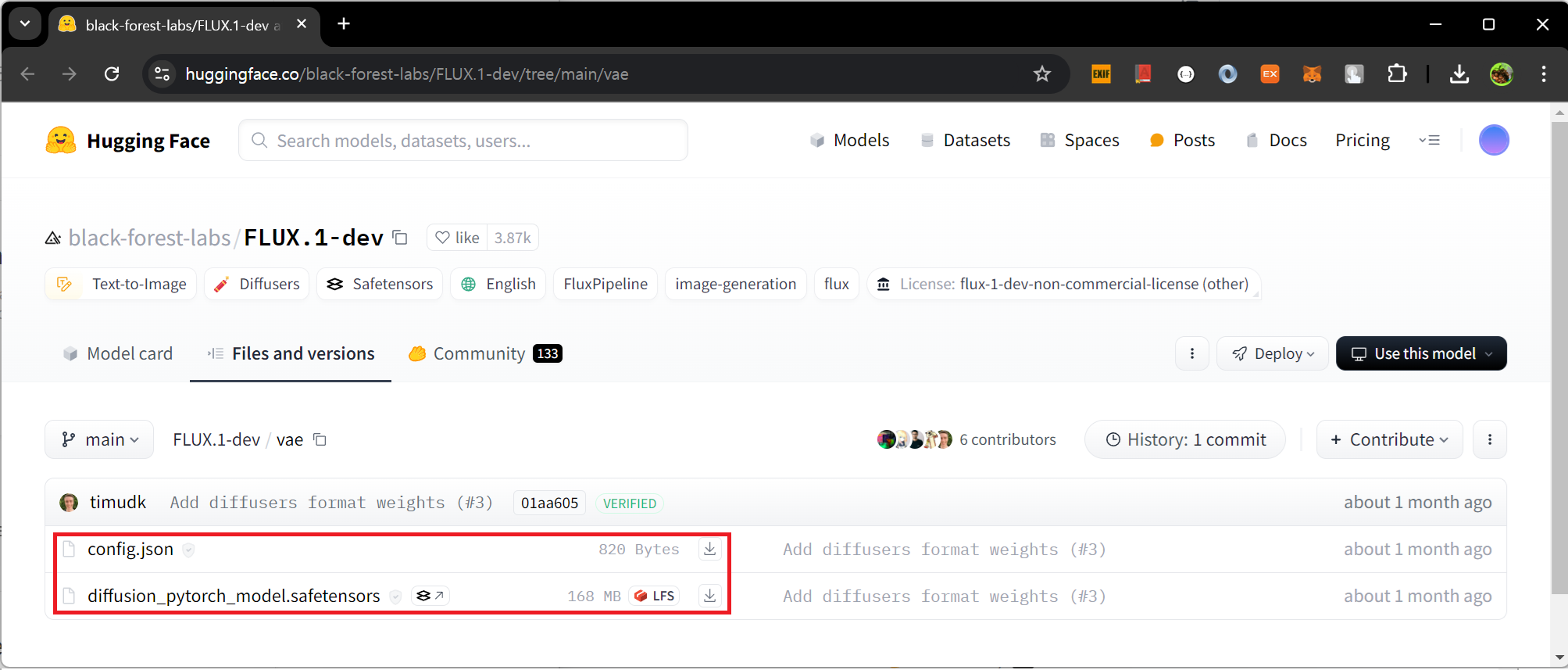View site information icon in address bar
Viewport: 1568px width, 670px height.
pyautogui.click(x=163, y=74)
